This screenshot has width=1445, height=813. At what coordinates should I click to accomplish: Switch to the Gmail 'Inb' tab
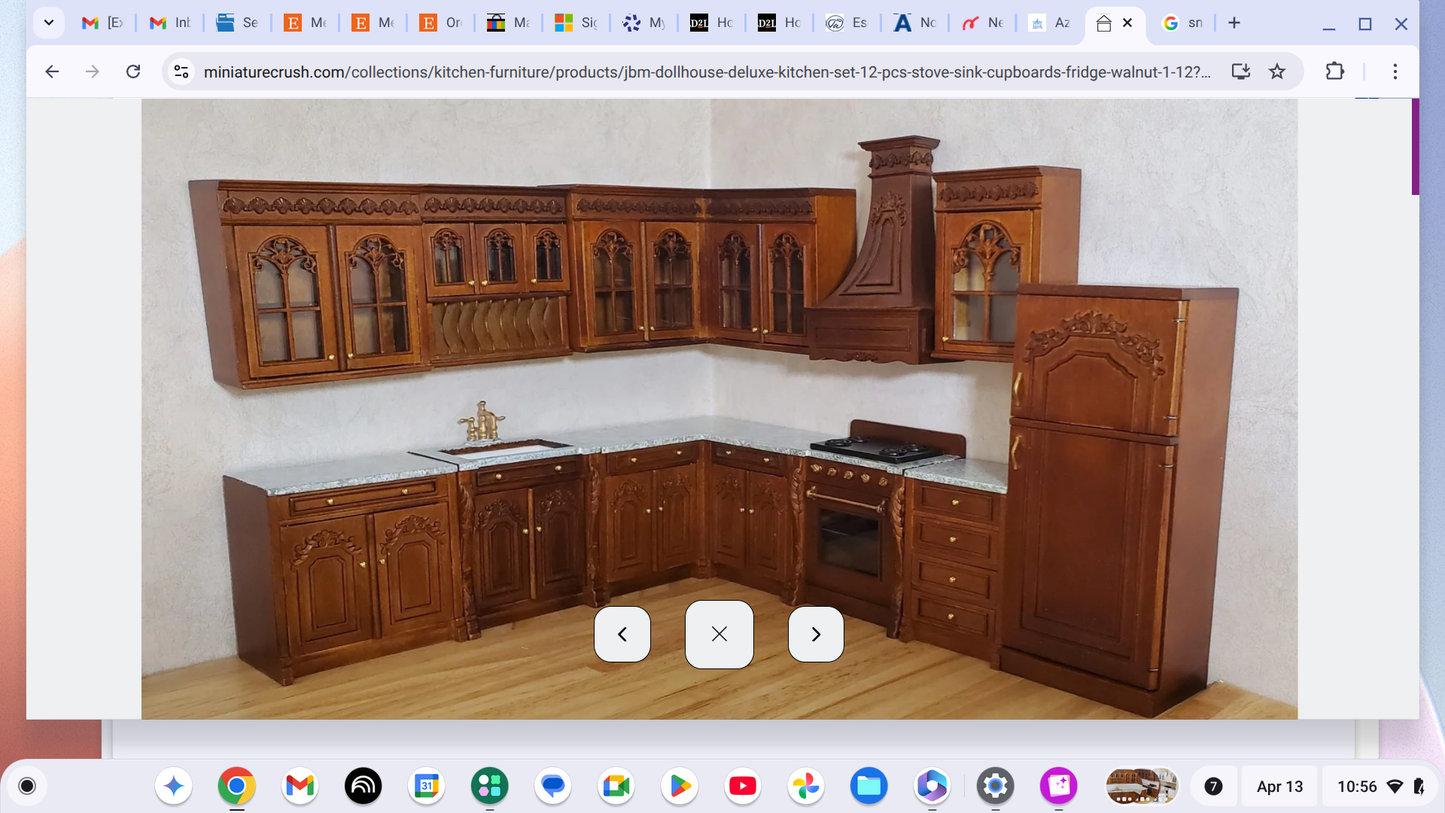tap(170, 23)
